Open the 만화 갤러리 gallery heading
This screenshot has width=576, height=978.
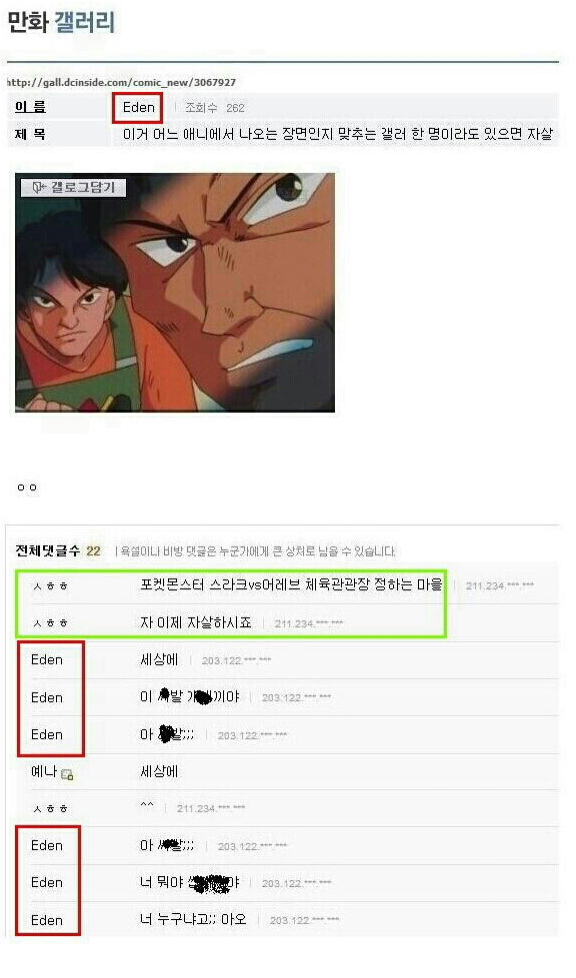click(61, 22)
